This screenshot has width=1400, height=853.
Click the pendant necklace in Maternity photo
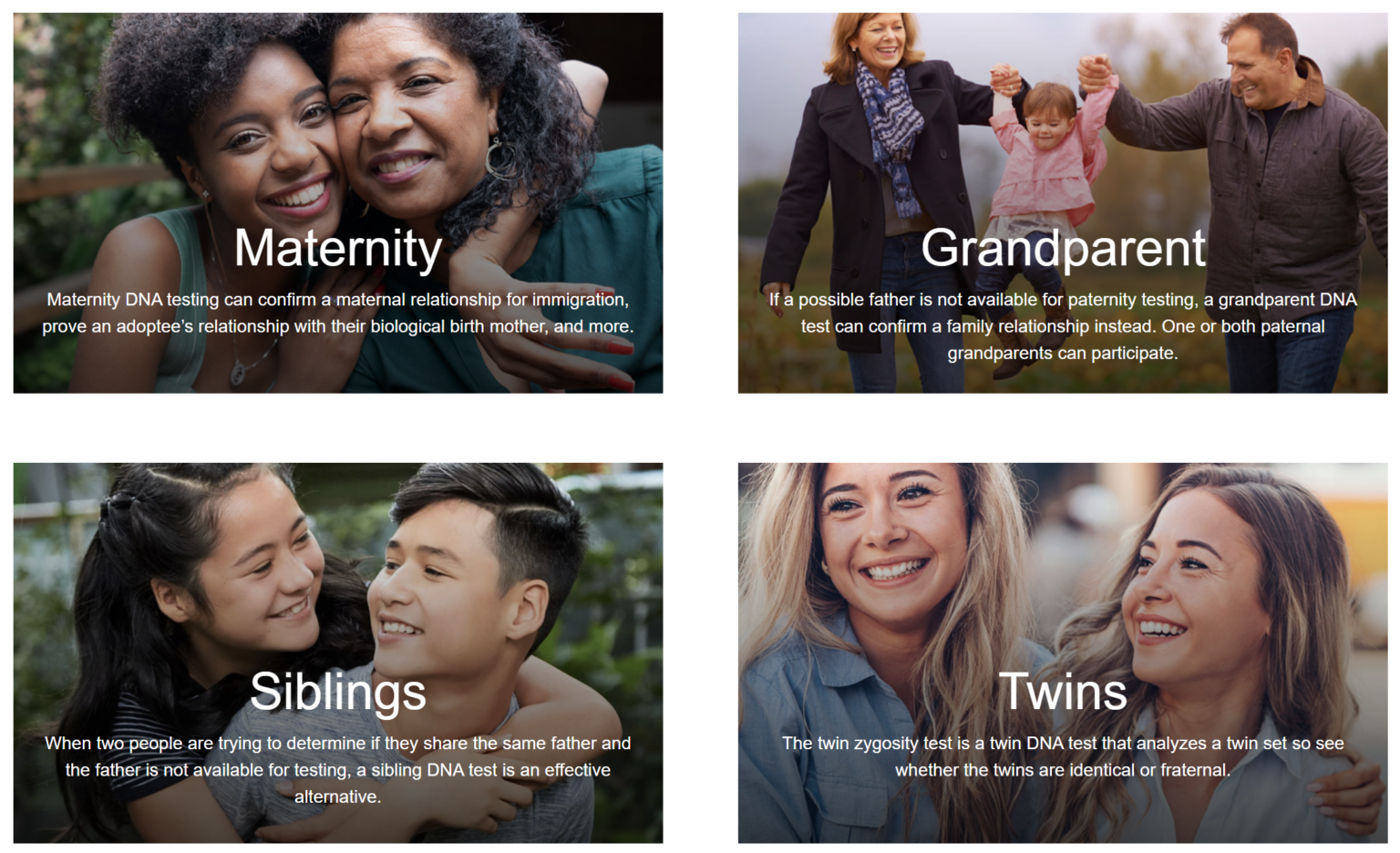click(x=238, y=372)
